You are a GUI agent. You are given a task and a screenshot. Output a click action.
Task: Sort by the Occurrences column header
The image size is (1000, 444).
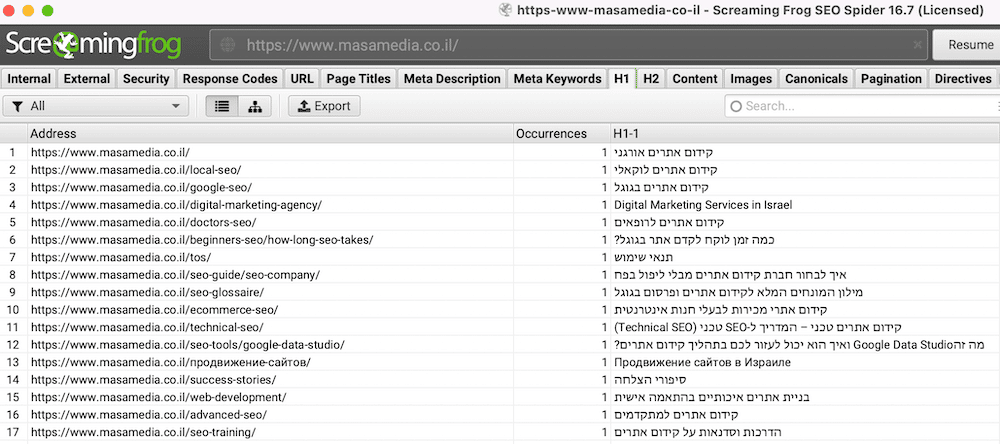click(561, 133)
